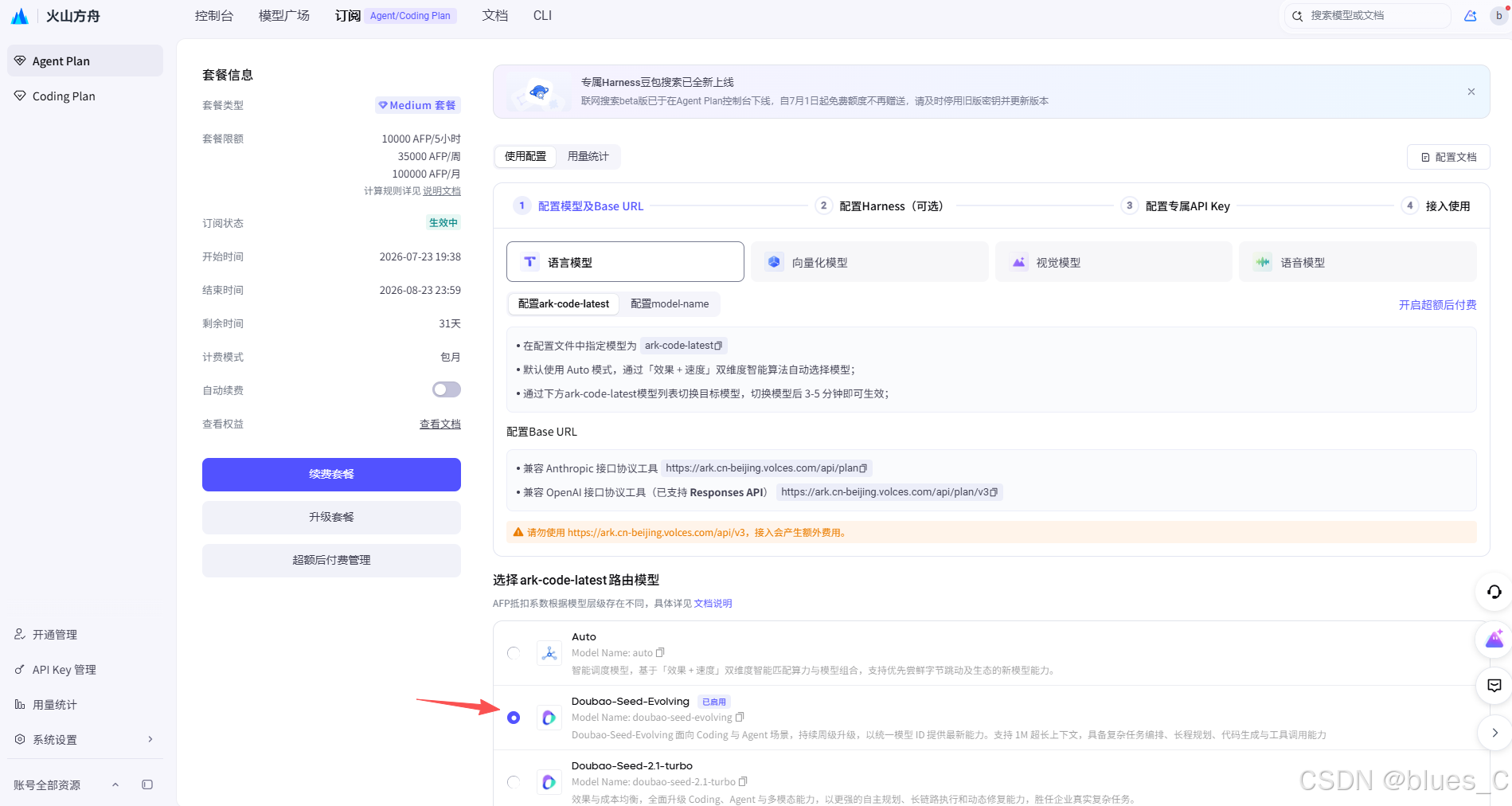
Task: Select the 语音模型 model type tab
Action: [1358, 262]
